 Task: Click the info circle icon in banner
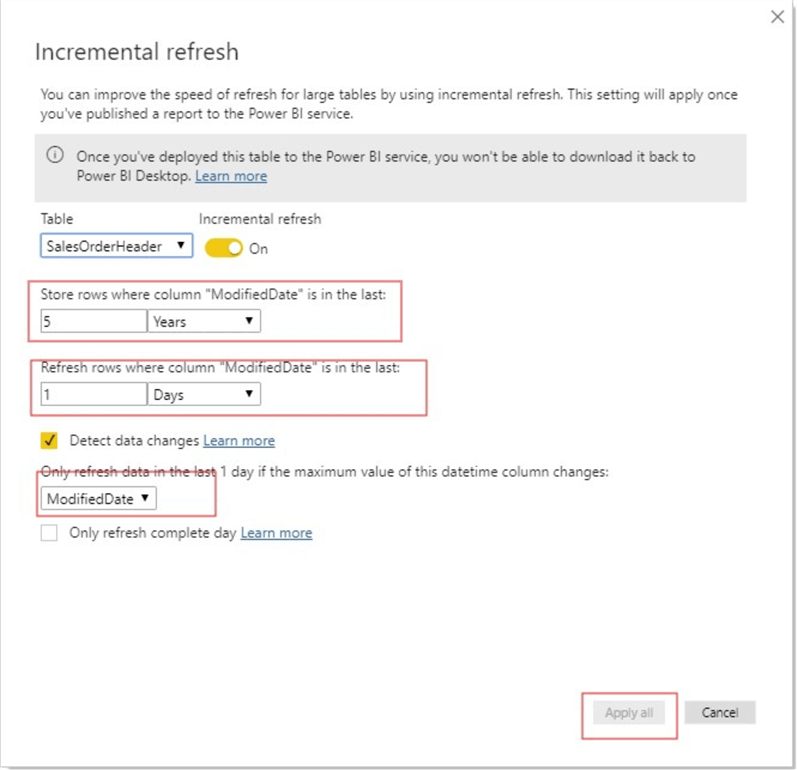pos(56,156)
